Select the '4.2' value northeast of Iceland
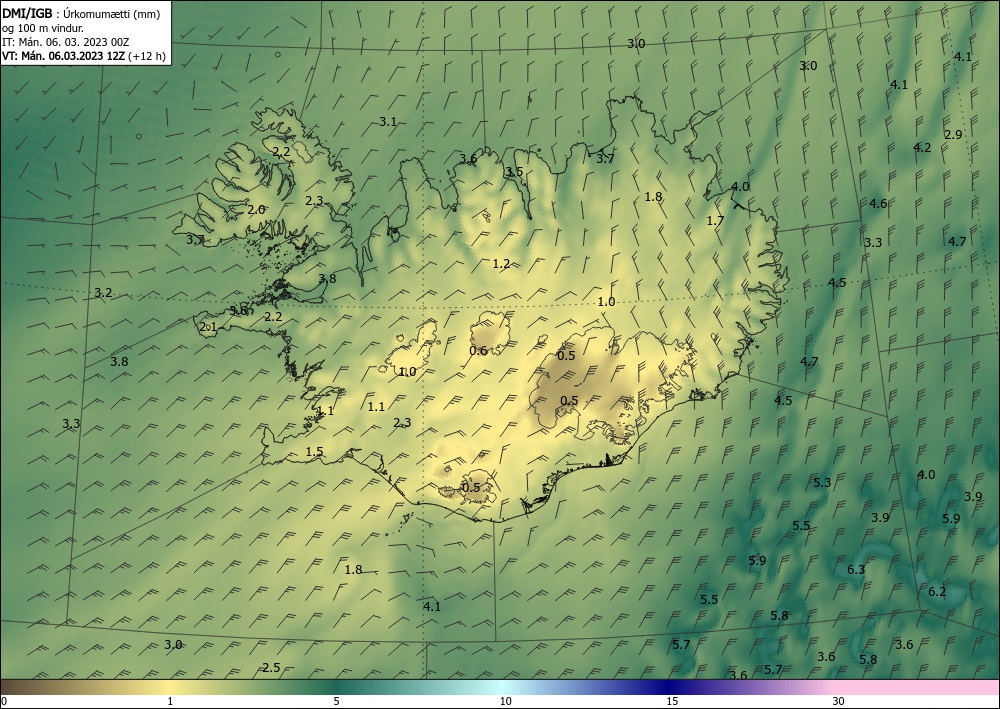 pyautogui.click(x=922, y=147)
